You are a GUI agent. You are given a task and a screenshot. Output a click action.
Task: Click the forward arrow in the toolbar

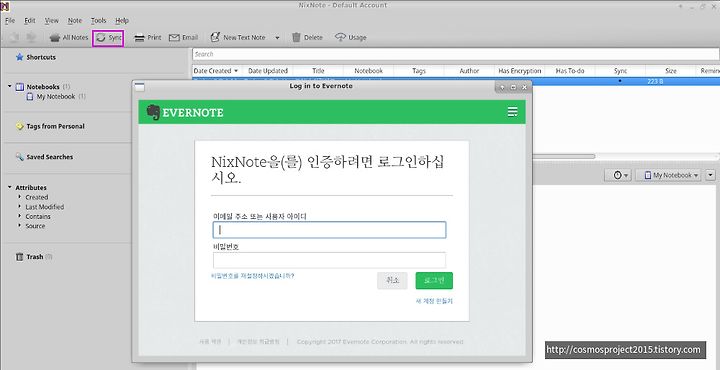click(x=31, y=38)
